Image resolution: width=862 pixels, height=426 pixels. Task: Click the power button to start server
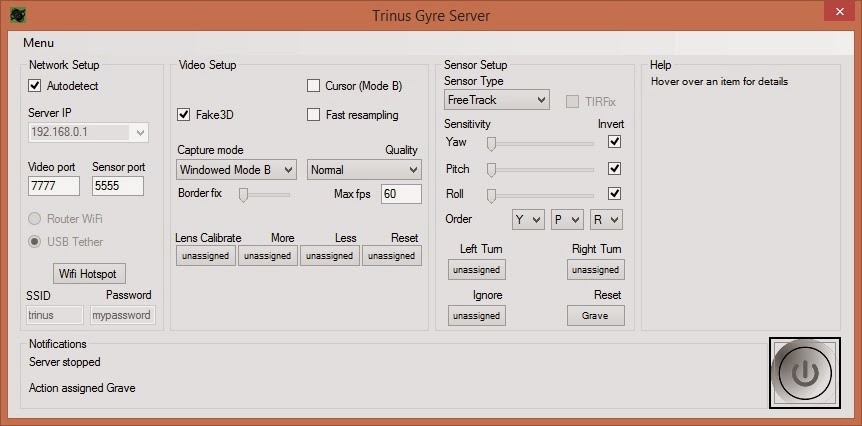click(x=805, y=373)
